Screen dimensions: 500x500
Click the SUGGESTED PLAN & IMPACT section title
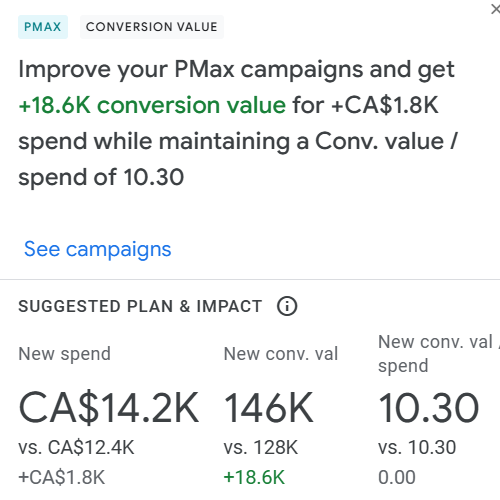[x=140, y=306]
